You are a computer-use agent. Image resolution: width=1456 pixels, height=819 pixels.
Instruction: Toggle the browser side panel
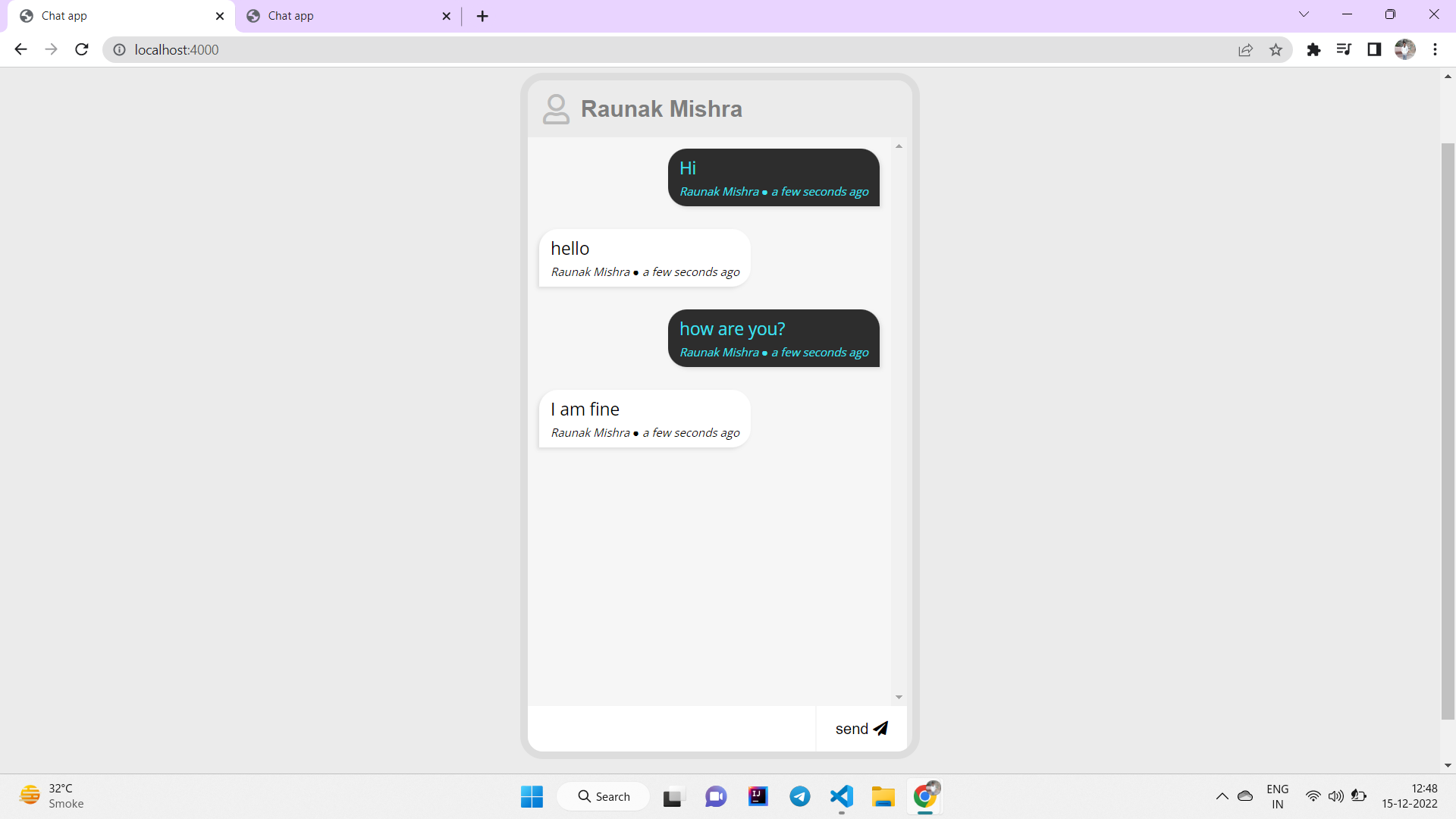click(x=1375, y=49)
